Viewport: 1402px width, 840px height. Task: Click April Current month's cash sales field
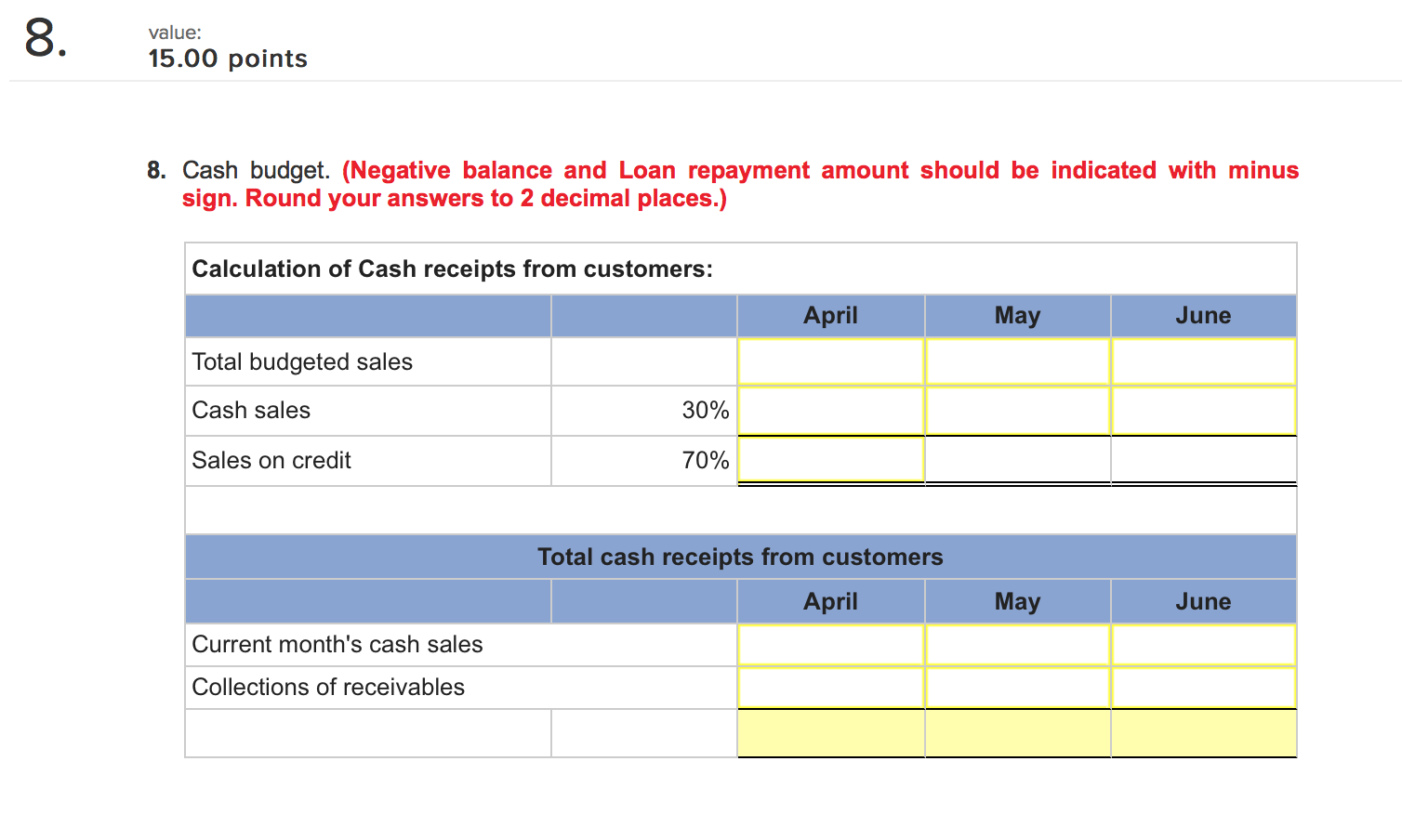pos(830,645)
